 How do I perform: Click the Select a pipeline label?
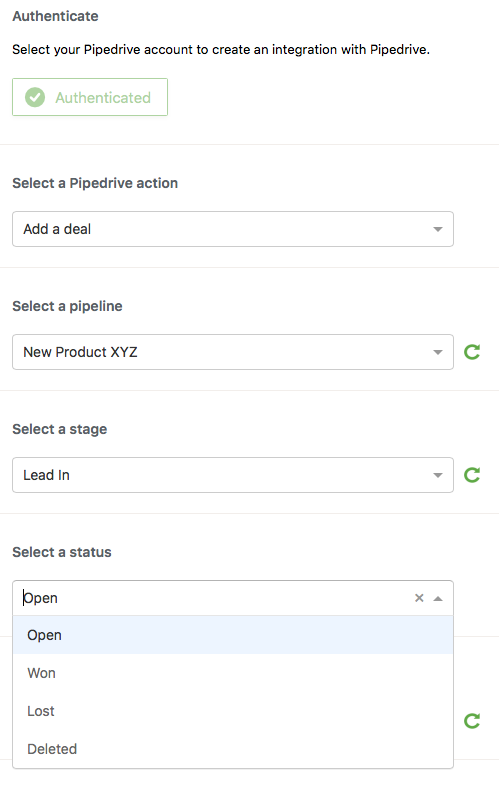coord(67,306)
